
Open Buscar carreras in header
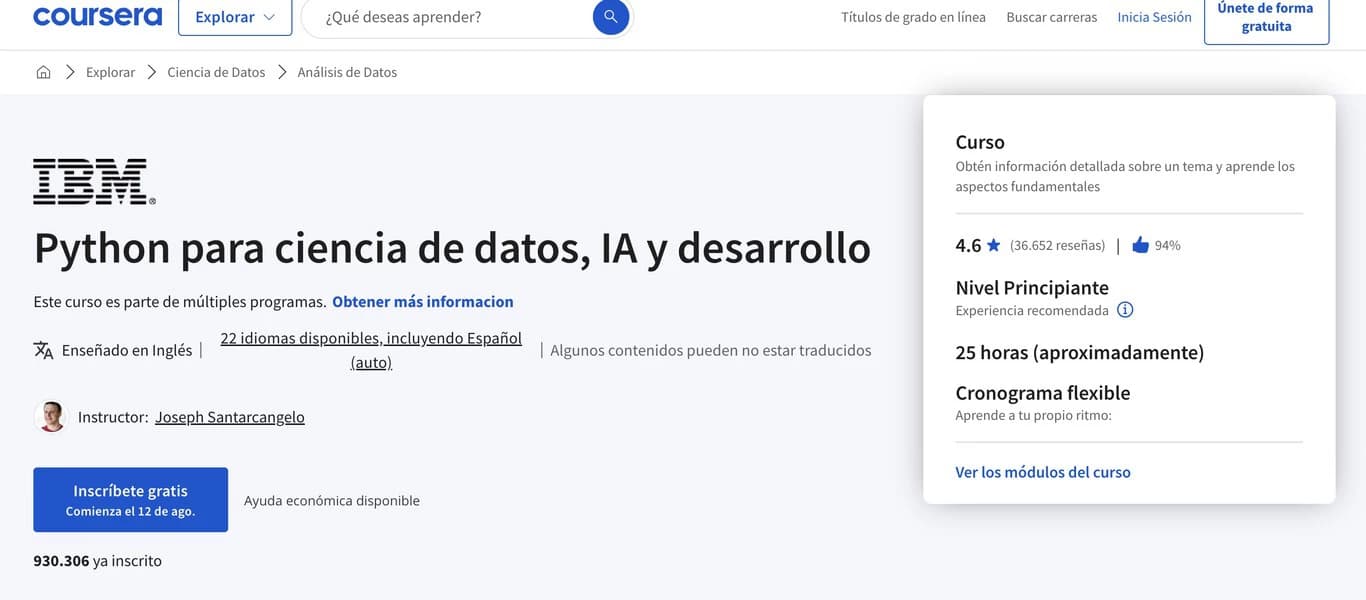pyautogui.click(x=1052, y=17)
